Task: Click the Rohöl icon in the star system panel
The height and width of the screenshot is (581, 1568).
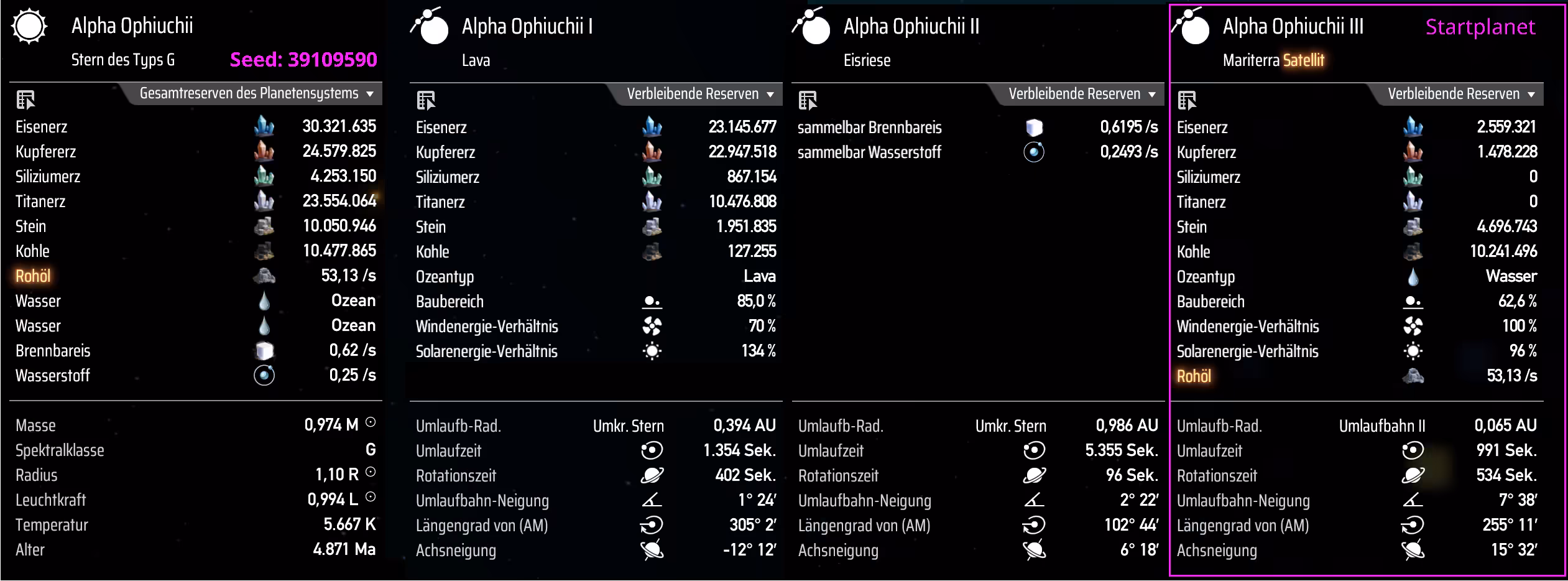Action: coord(264,276)
